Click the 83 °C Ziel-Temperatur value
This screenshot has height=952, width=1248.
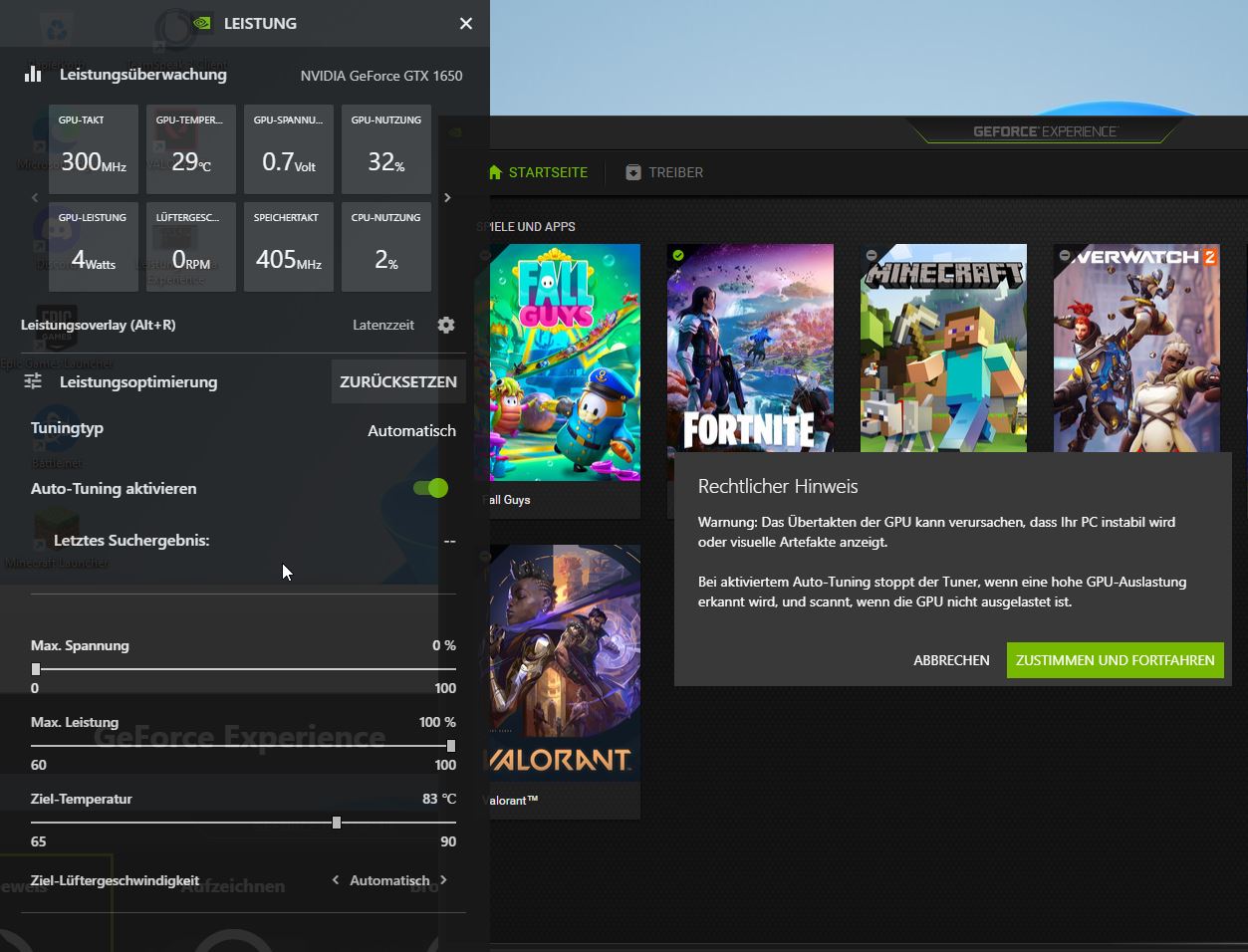click(x=439, y=799)
